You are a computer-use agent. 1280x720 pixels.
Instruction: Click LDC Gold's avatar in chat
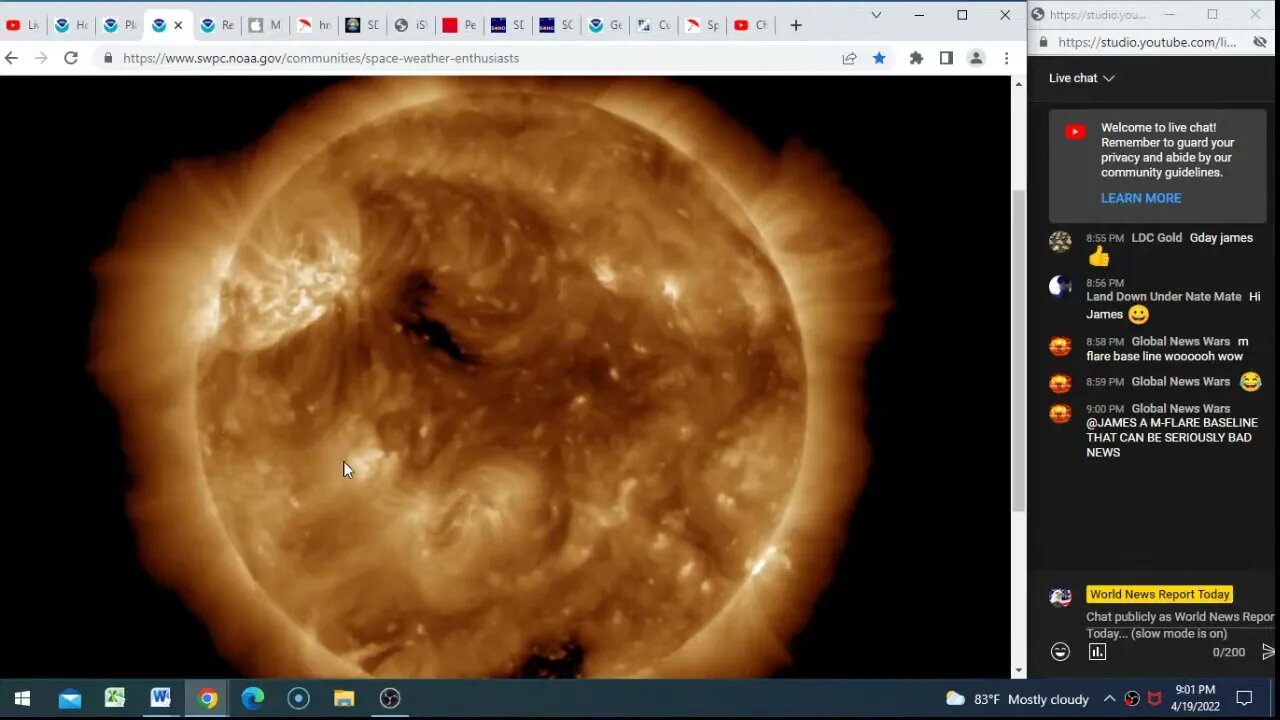pyautogui.click(x=1060, y=241)
